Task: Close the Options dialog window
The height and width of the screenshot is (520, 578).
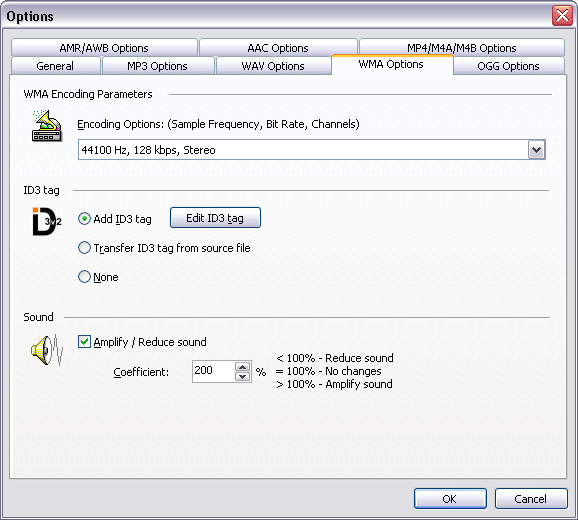Action: 562,16
